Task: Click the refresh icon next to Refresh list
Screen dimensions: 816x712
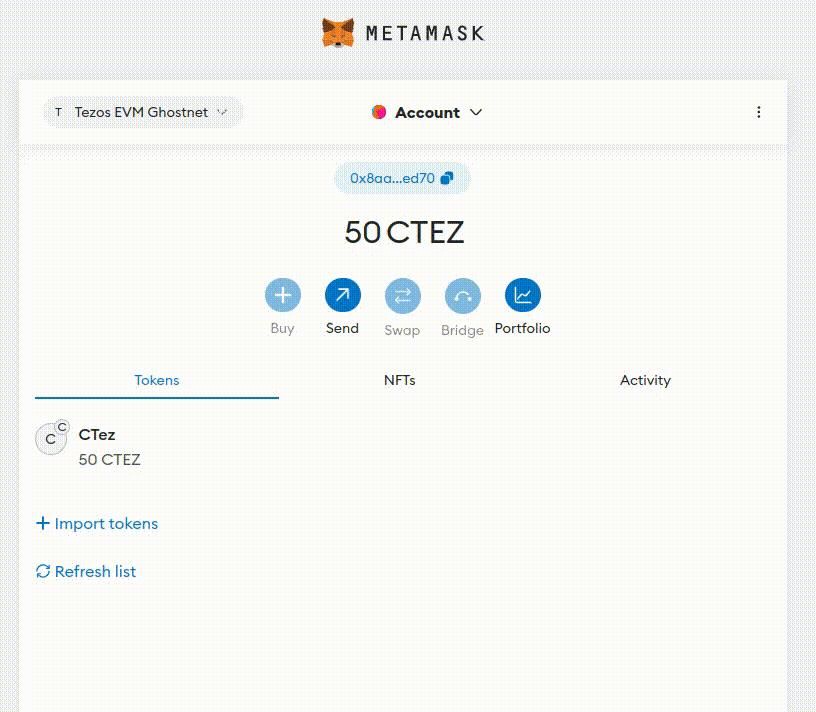Action: (42, 571)
